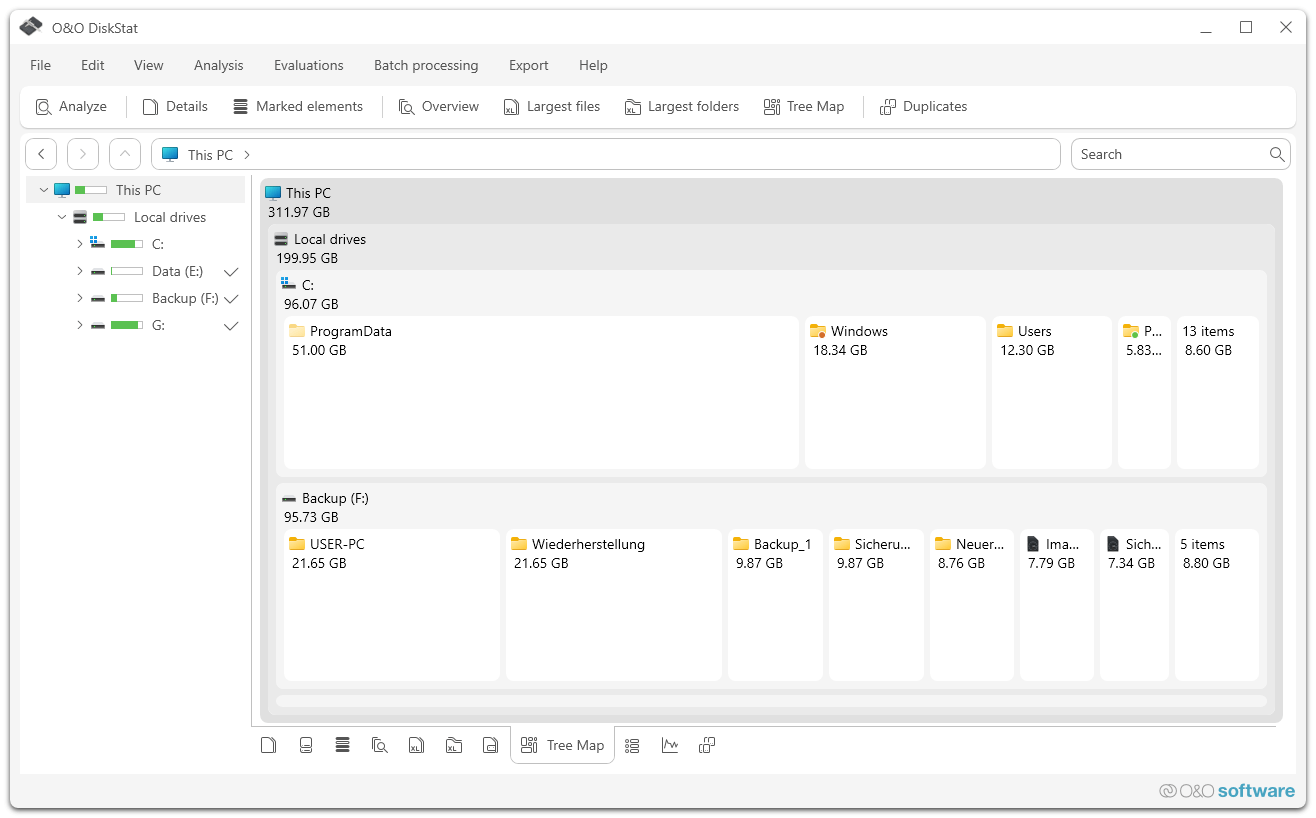Image resolution: width=1316 pixels, height=818 pixels.
Task: Show Largest files from top toolbar
Action: (x=551, y=107)
